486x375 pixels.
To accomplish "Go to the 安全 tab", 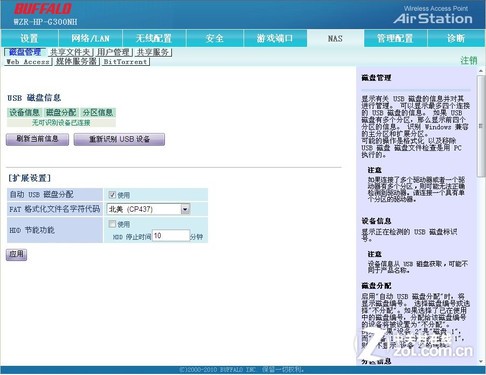I will pos(215,38).
